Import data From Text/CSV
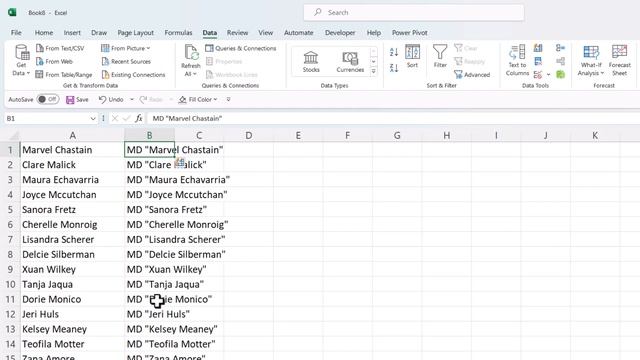 point(60,48)
